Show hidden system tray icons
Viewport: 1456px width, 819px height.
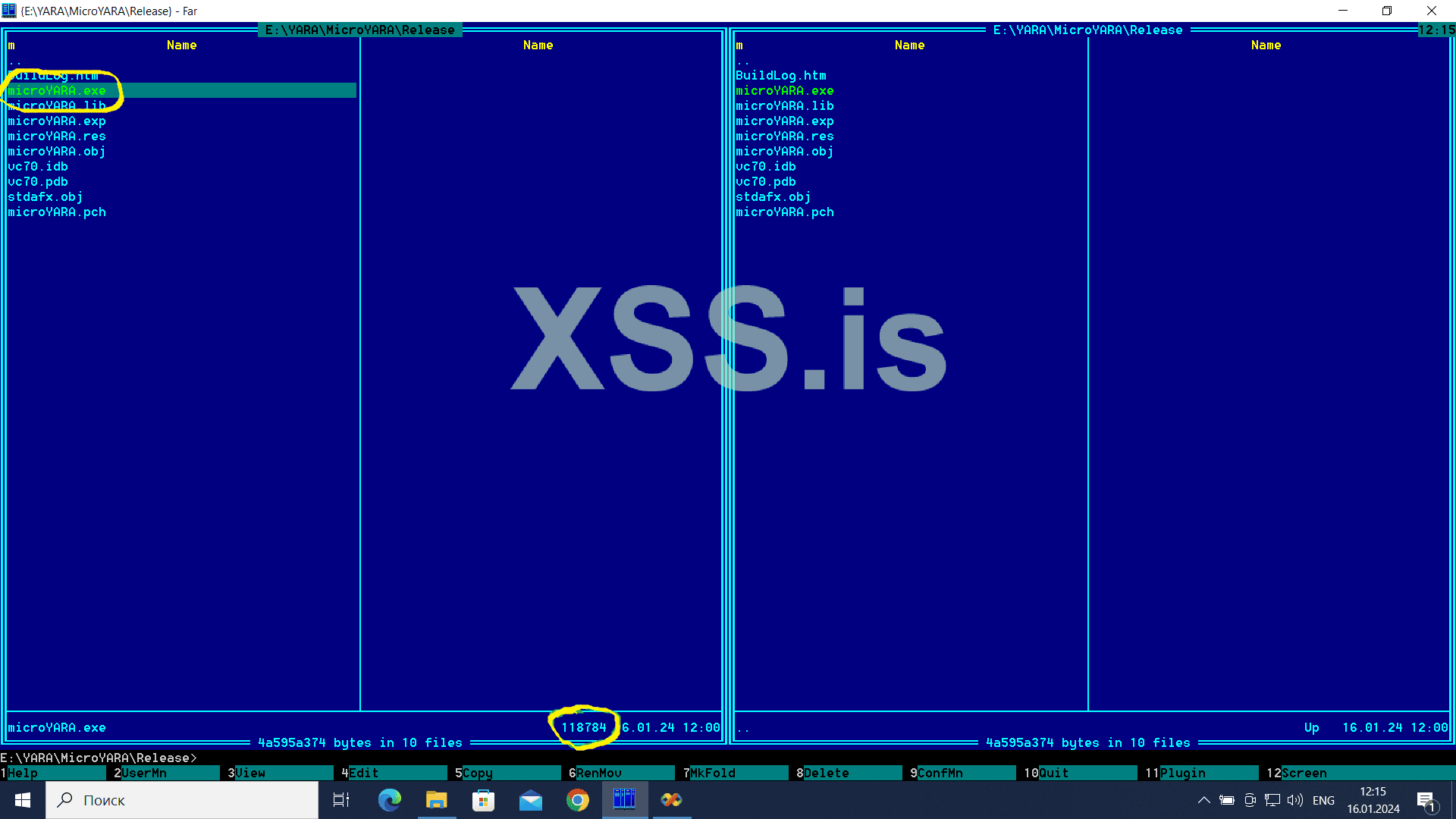coord(1203,800)
